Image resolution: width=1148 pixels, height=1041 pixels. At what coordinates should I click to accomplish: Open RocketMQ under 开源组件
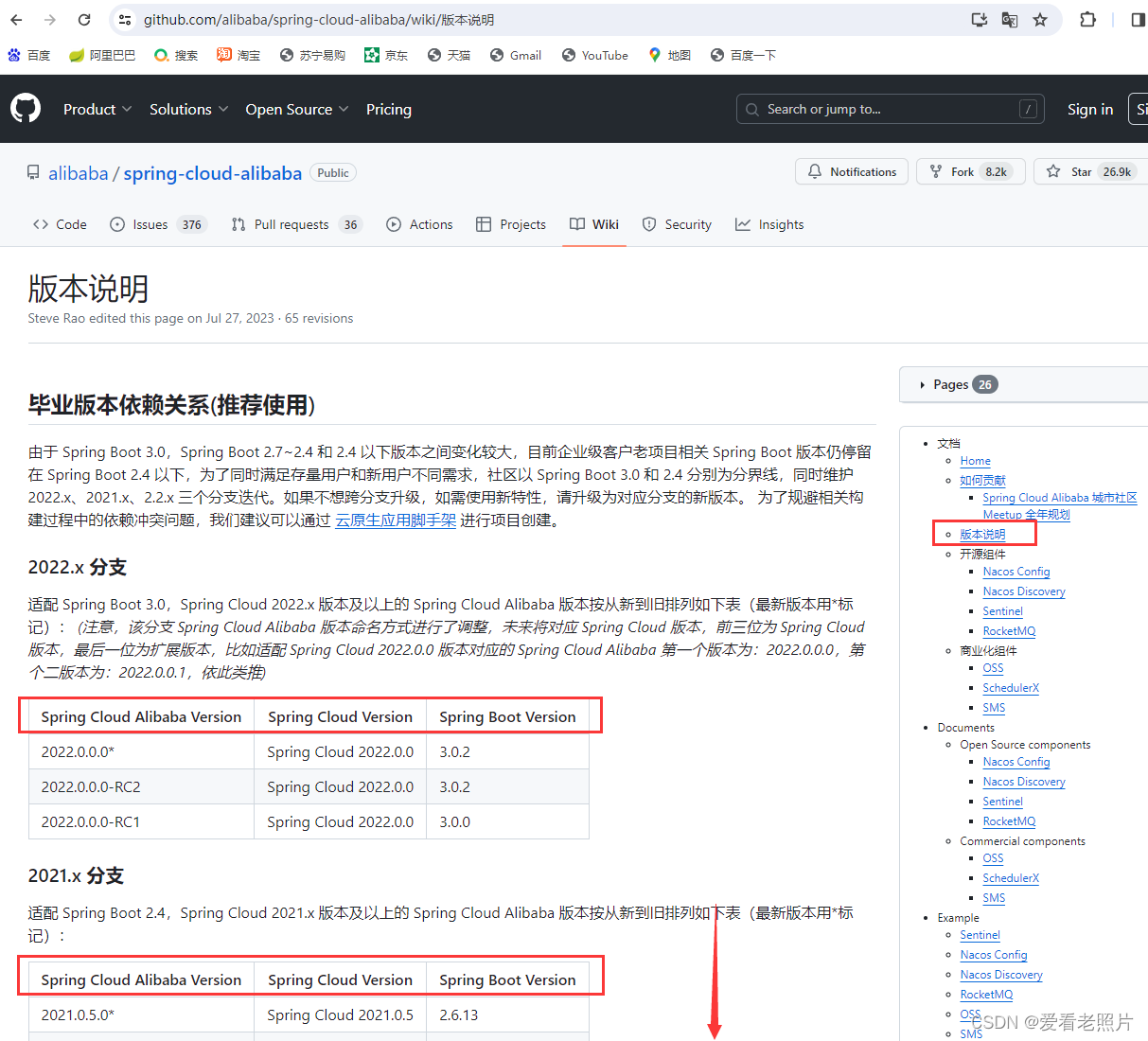(x=1009, y=631)
